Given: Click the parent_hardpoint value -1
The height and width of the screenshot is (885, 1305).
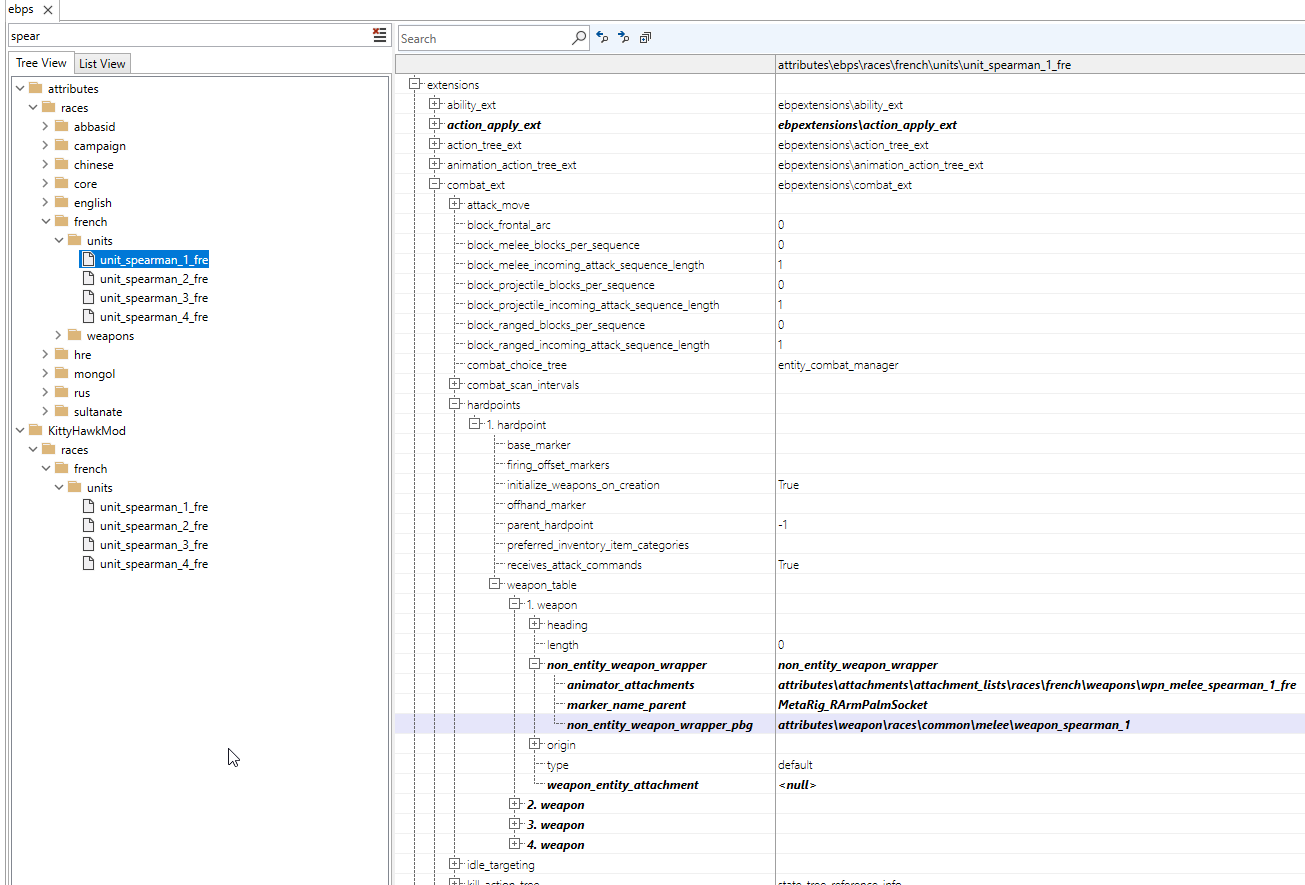Looking at the screenshot, I should (783, 525).
